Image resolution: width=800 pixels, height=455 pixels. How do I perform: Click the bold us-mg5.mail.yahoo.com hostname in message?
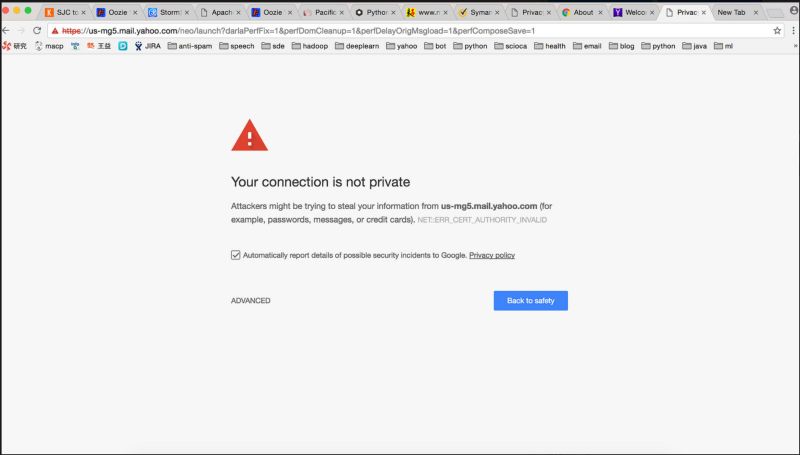(x=489, y=206)
